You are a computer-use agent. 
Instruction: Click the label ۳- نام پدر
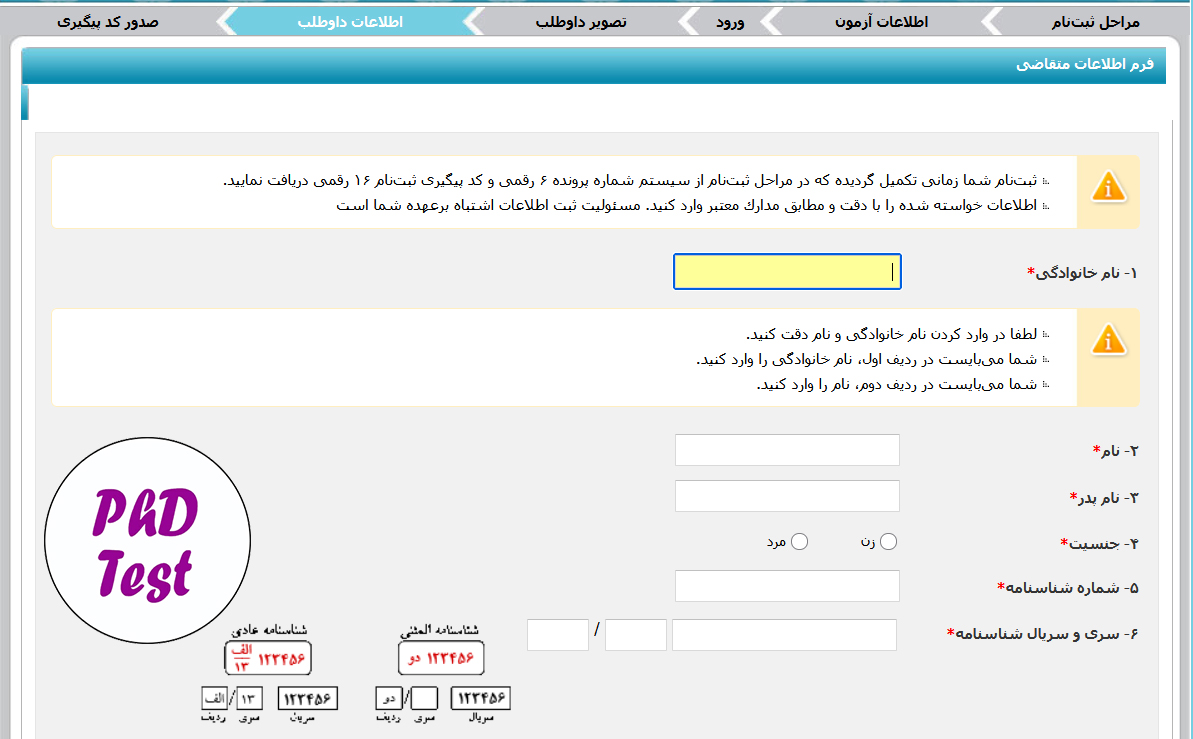point(1104,498)
